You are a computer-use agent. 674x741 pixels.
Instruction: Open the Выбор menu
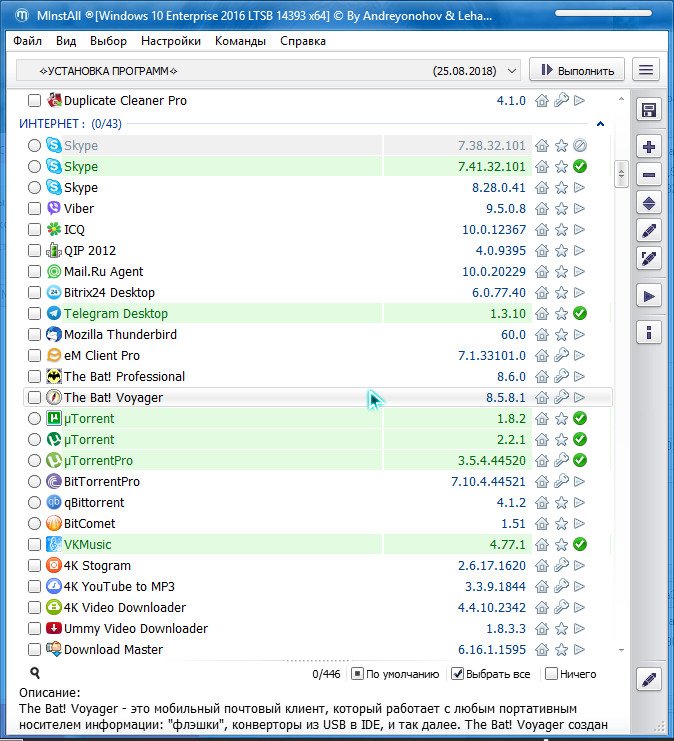point(108,41)
